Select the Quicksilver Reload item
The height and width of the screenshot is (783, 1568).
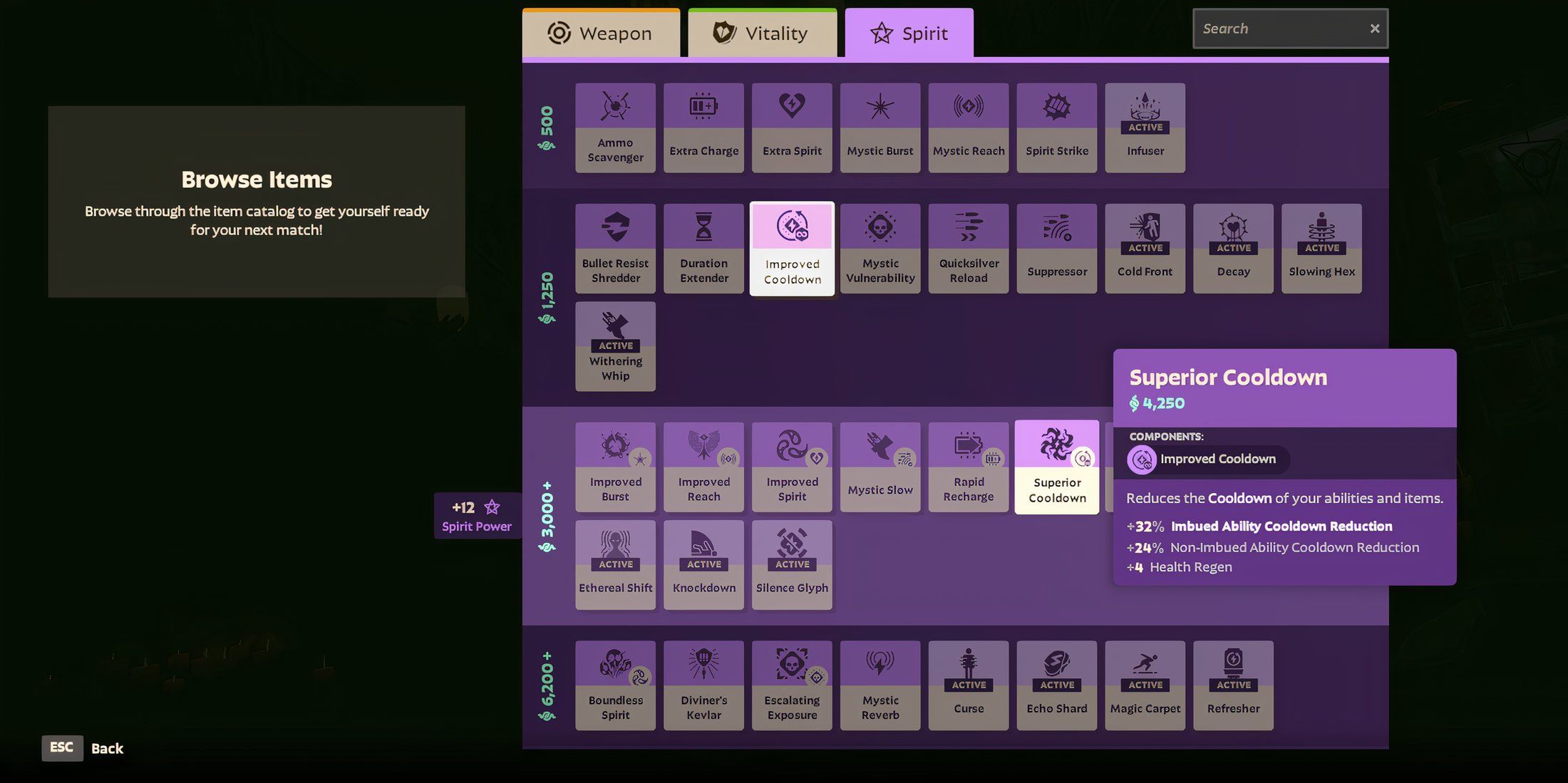[969, 249]
